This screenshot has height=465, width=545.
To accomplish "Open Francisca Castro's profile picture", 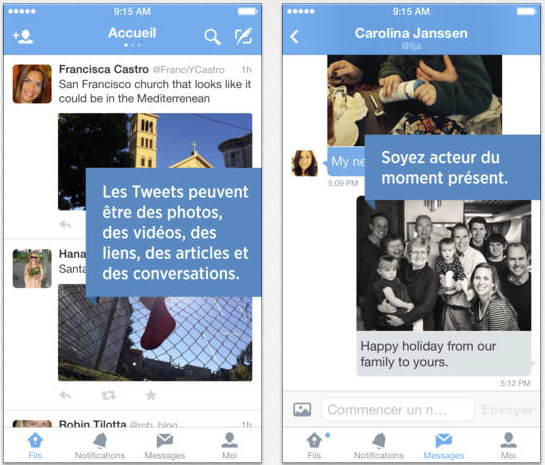I will click(32, 84).
